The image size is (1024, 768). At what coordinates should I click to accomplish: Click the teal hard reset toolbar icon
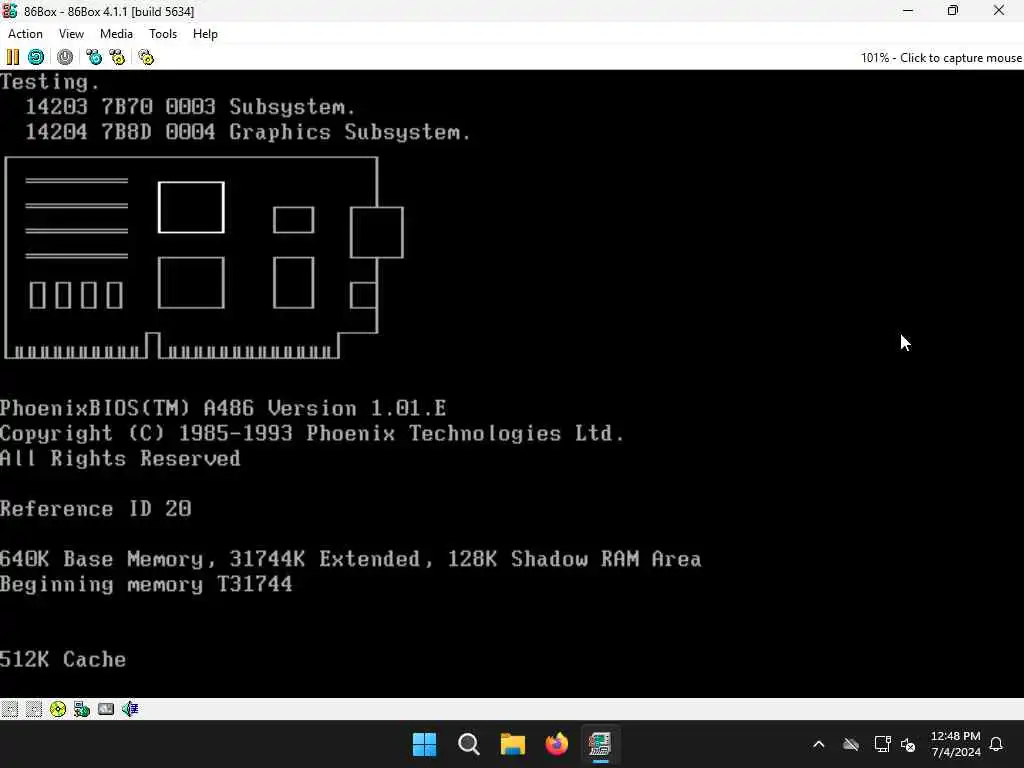click(x=36, y=57)
